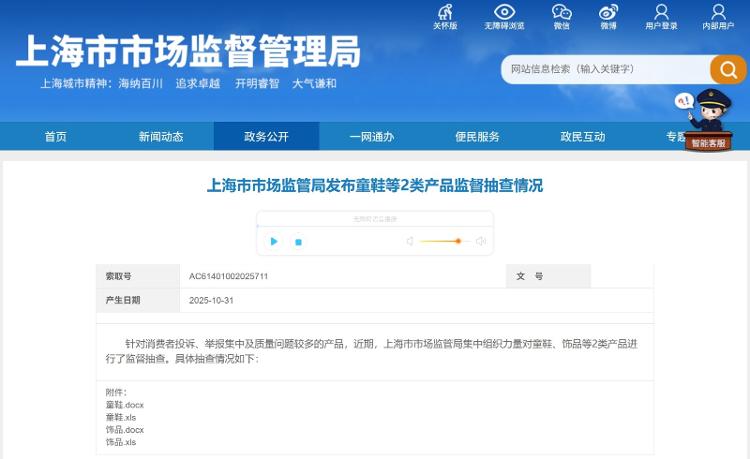The image size is (750, 459).
Task: Lower volume with the quiet speaker icon
Action: (410, 241)
